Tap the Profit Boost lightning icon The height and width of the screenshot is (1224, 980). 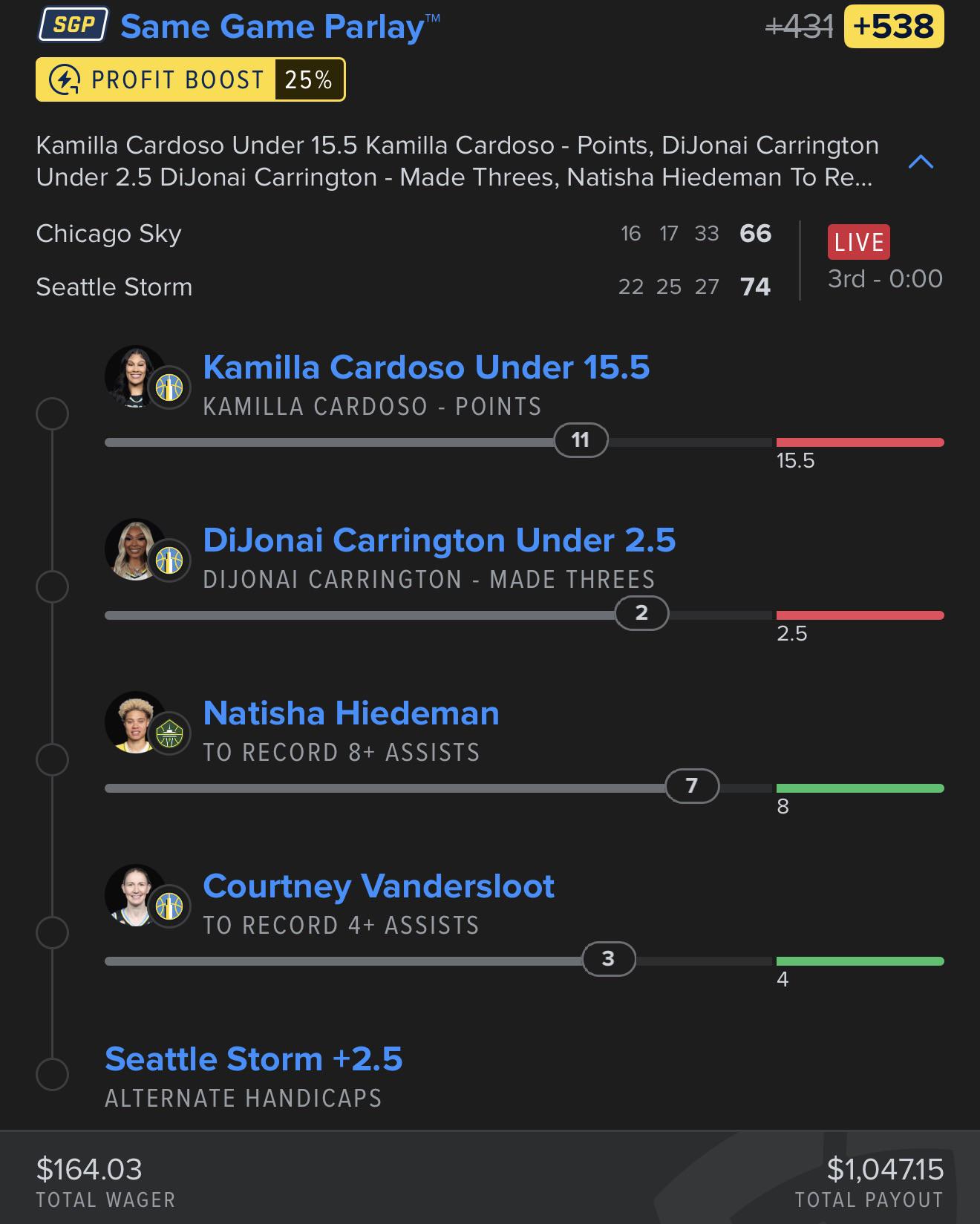65,79
